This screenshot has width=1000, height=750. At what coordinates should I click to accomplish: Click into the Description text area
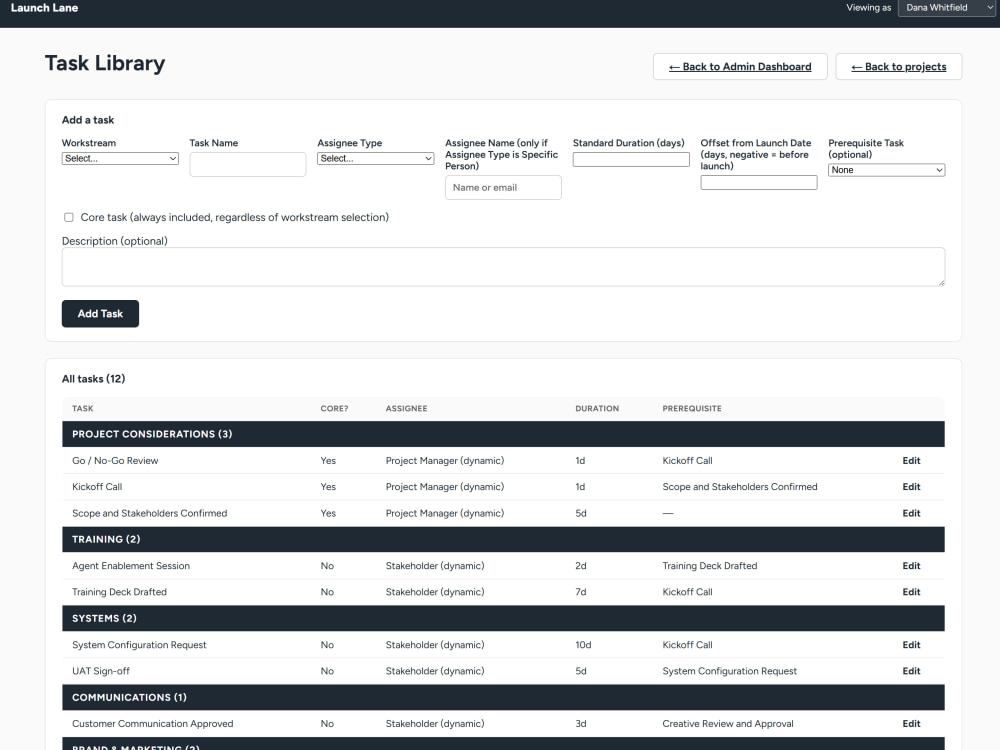click(x=503, y=267)
